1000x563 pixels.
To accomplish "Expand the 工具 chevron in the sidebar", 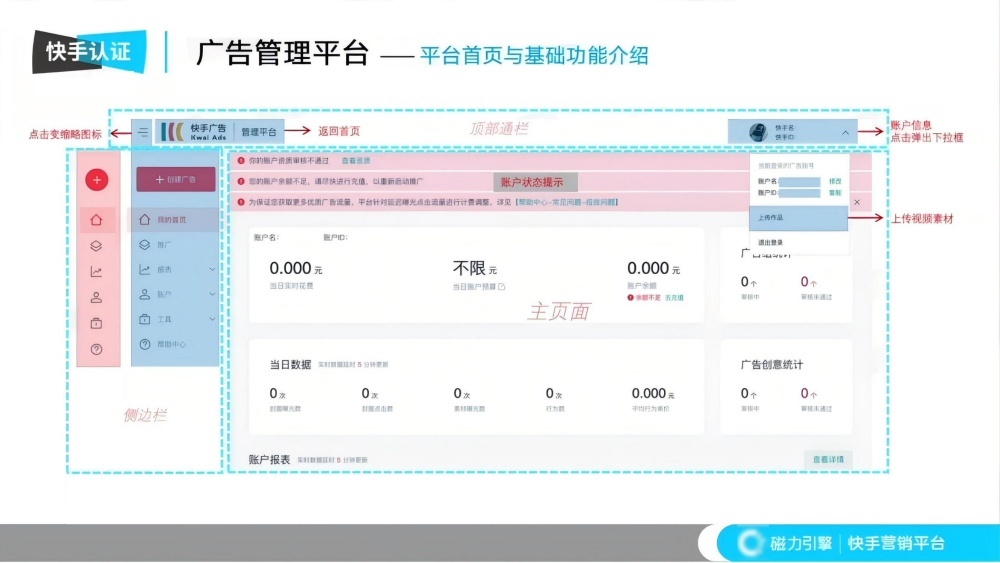I will coord(212,319).
